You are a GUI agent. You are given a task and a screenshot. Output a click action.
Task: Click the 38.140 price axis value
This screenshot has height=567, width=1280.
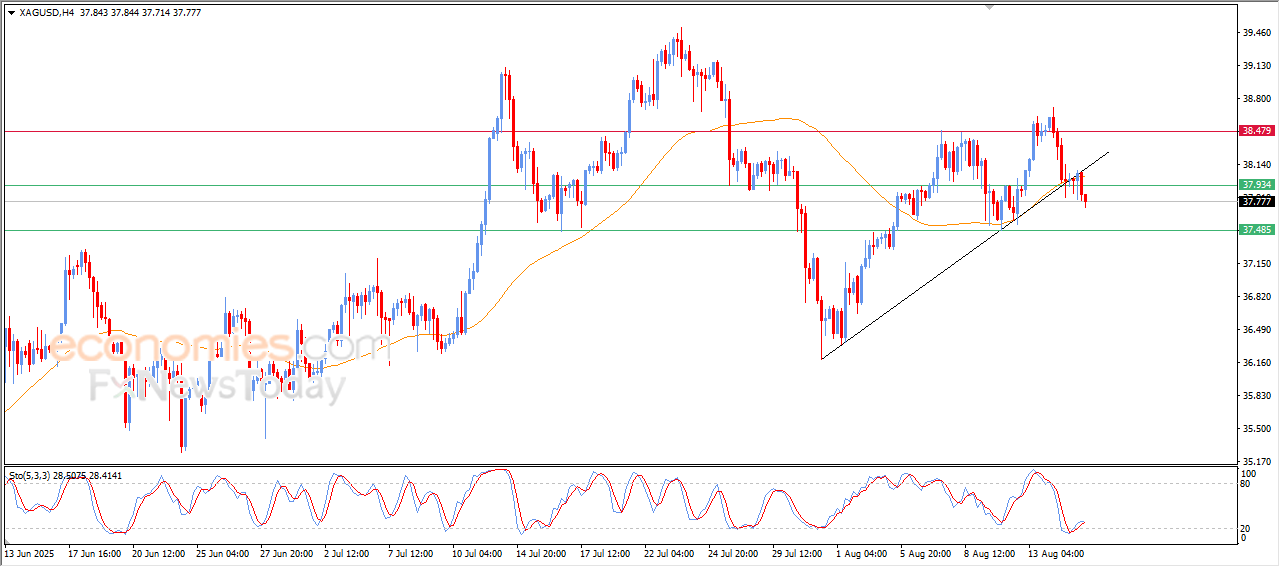1257,165
